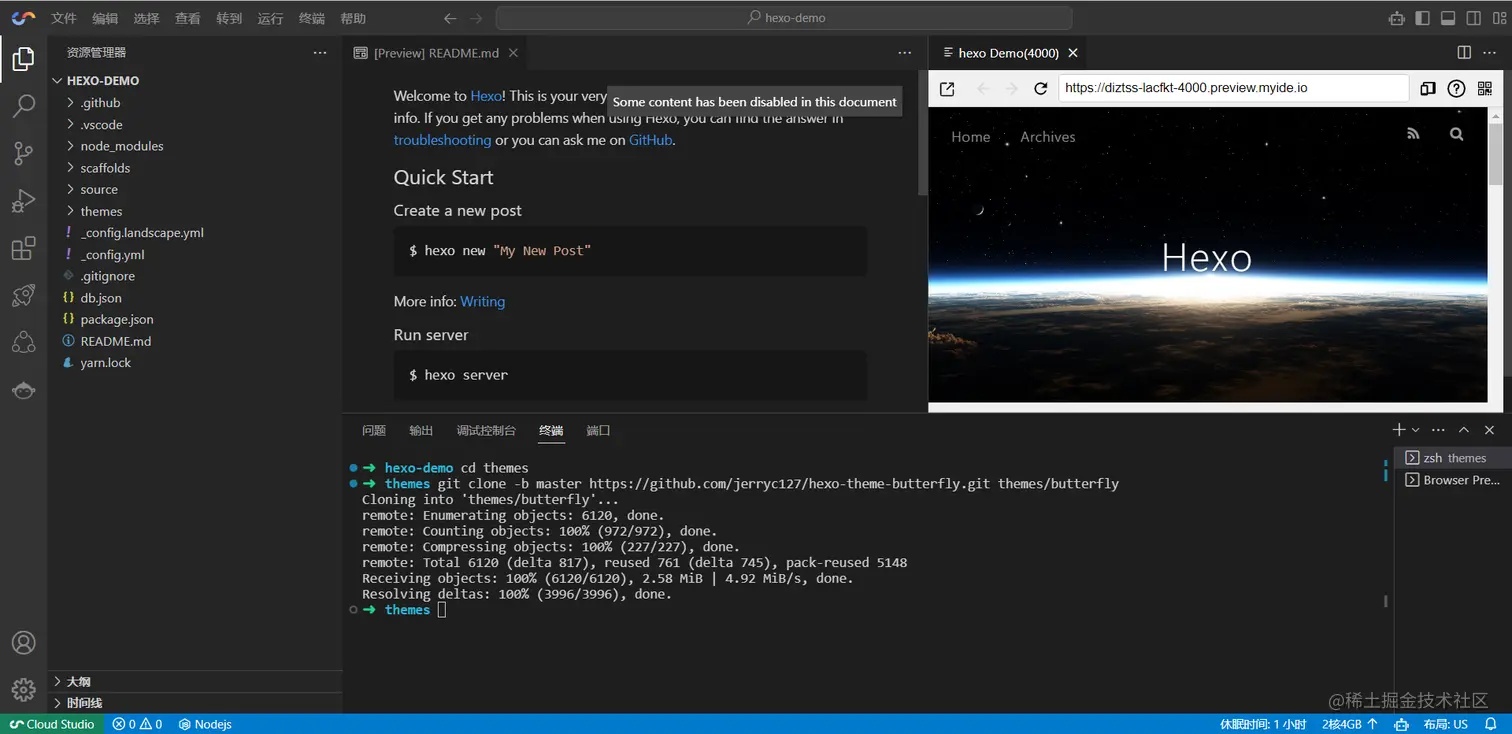Follow the GitHub link in README preview
Image resolution: width=1512 pixels, height=734 pixels.
(x=650, y=140)
